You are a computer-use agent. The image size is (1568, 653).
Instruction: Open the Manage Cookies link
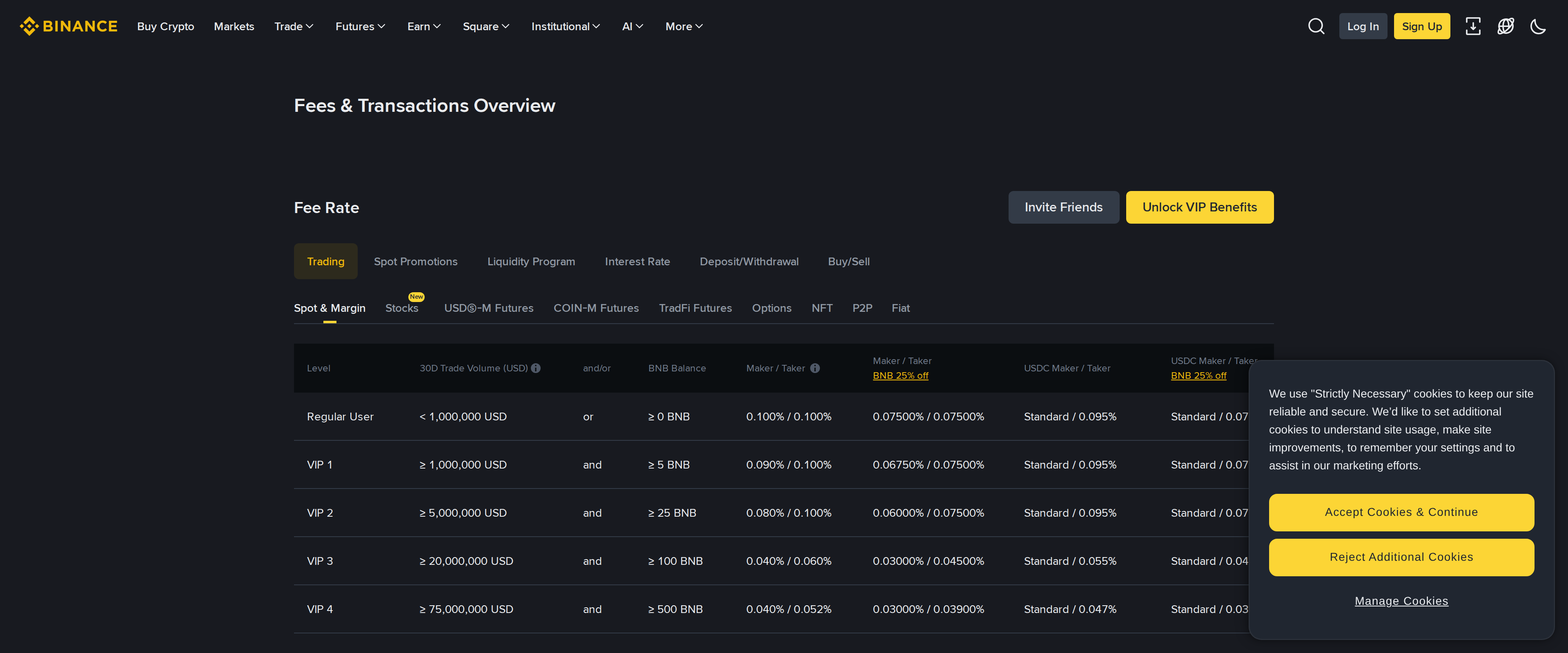(x=1401, y=601)
